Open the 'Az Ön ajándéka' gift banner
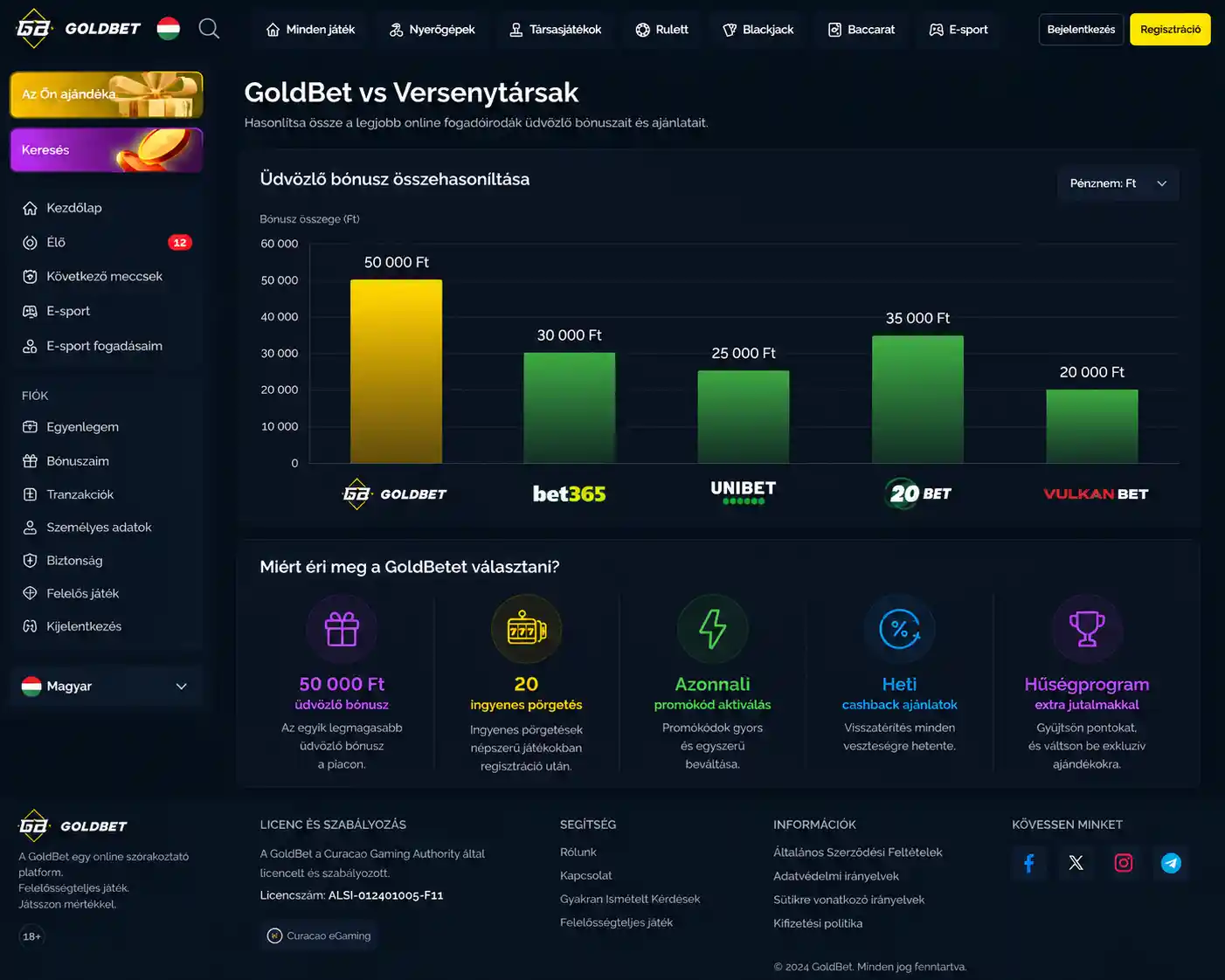Screen dimensions: 1225x980 point(107,94)
